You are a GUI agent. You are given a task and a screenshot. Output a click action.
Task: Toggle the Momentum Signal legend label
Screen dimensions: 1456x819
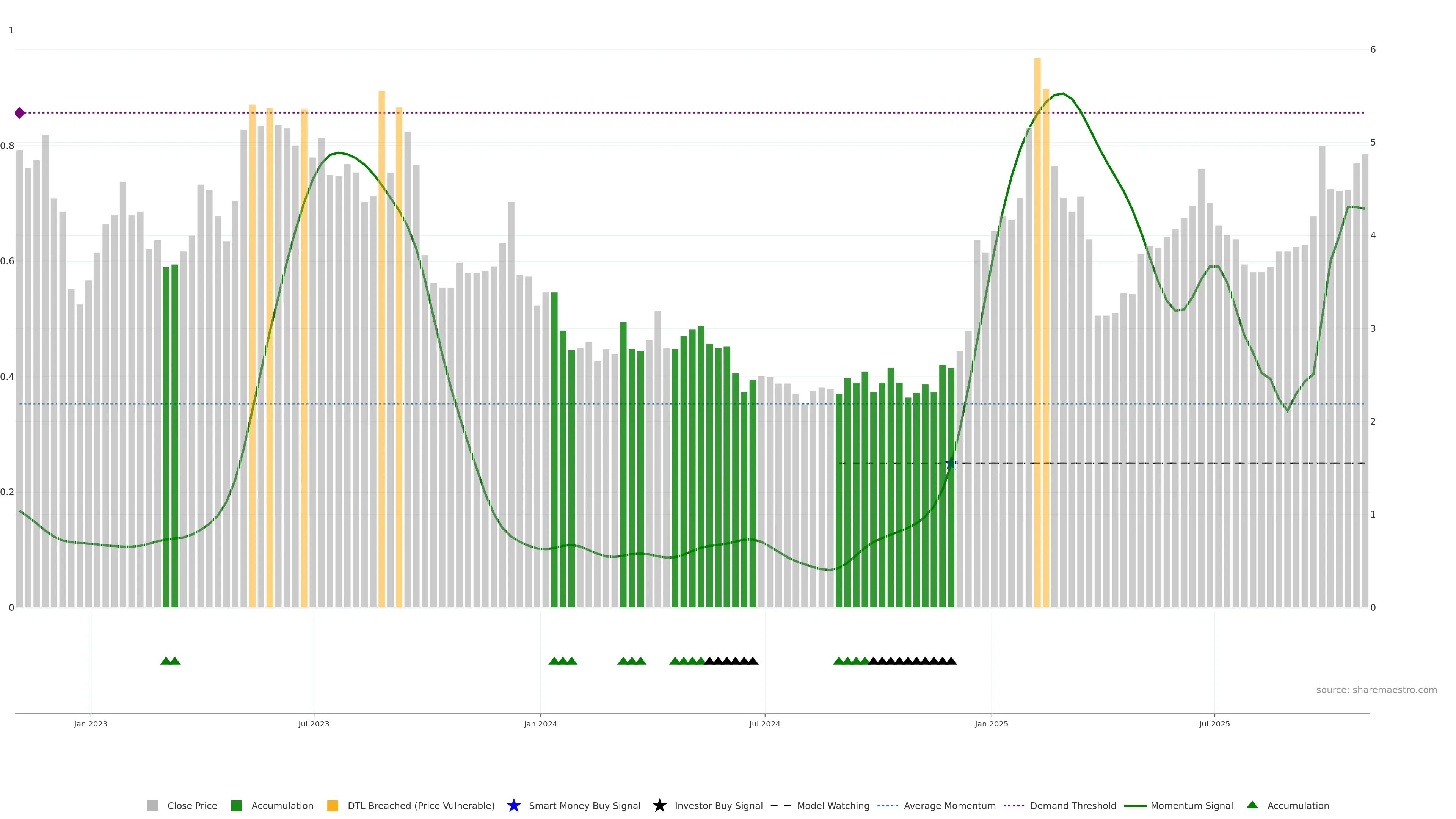pos(1191,806)
